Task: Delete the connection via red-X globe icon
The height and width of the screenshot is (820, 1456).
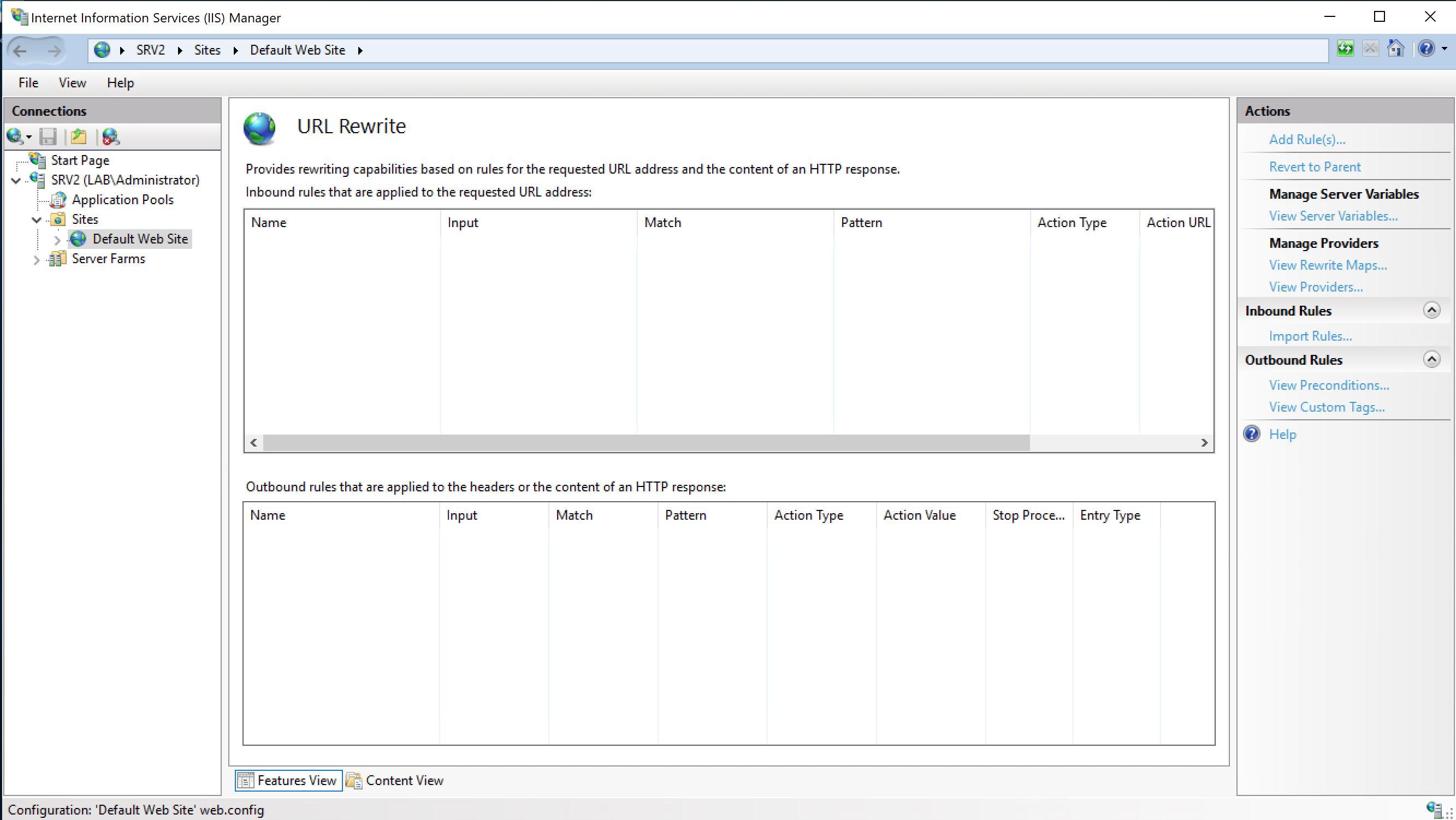Action: [111, 137]
